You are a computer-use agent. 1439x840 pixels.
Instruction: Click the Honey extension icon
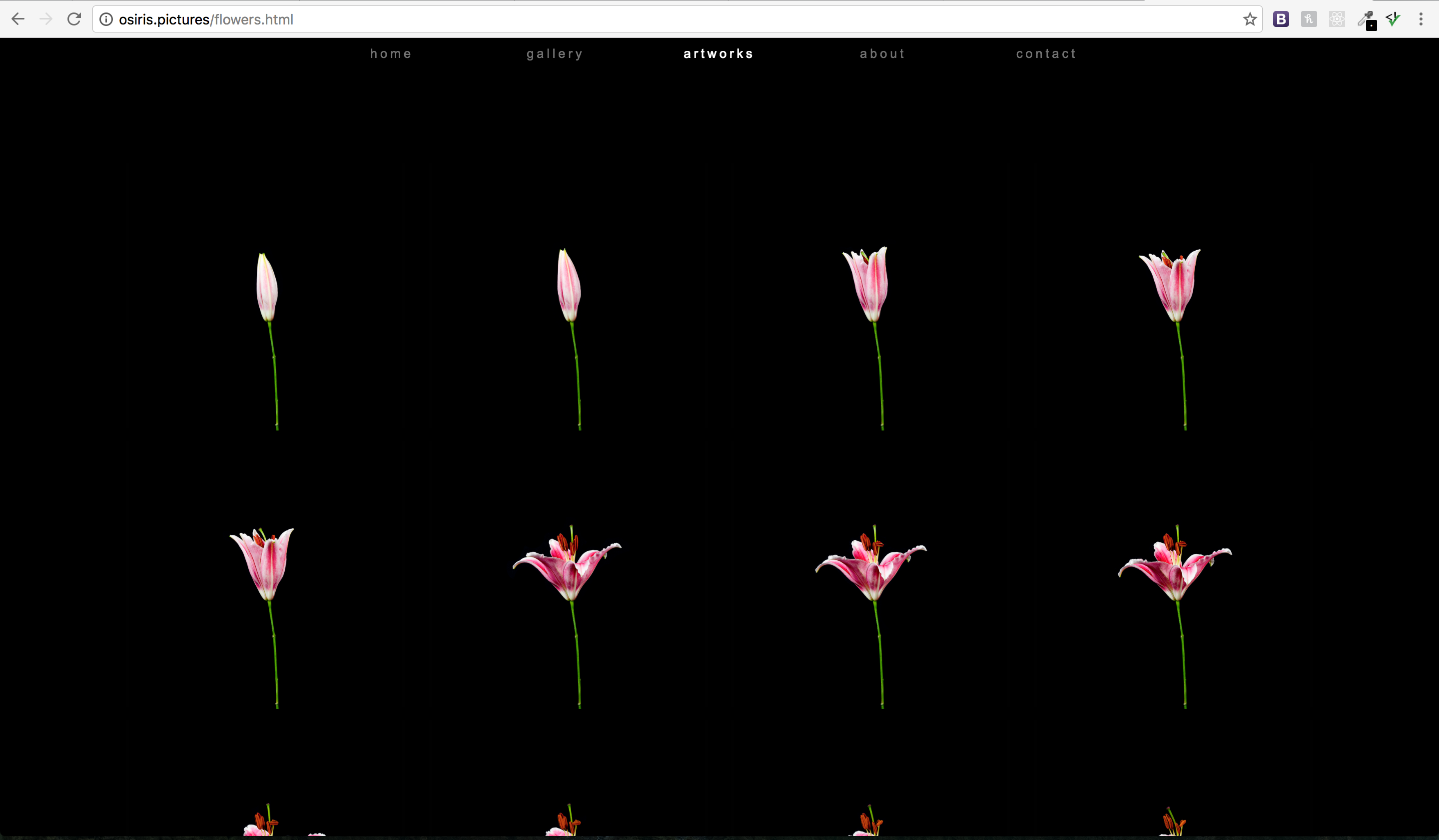[x=1309, y=19]
